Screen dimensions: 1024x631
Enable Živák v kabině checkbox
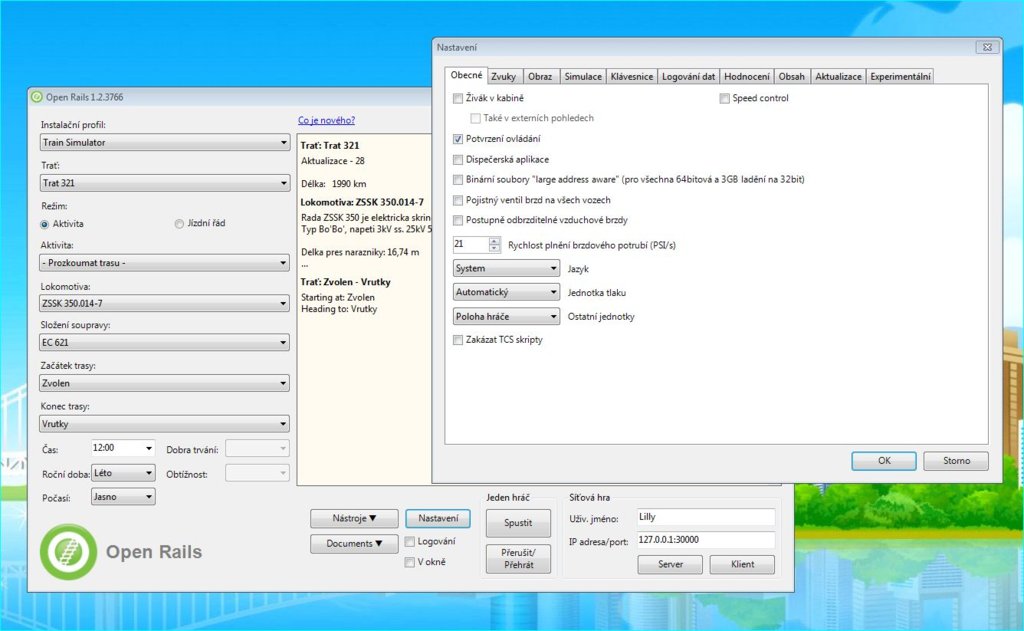pyautogui.click(x=458, y=99)
